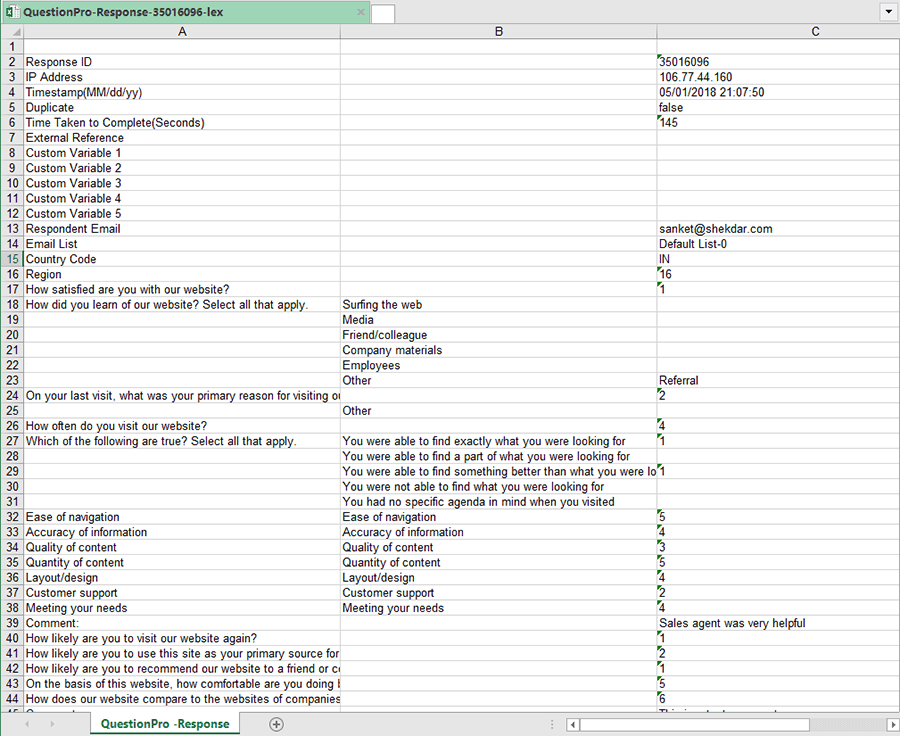Click the cell containing 35016096
900x736 pixels.
(778, 62)
